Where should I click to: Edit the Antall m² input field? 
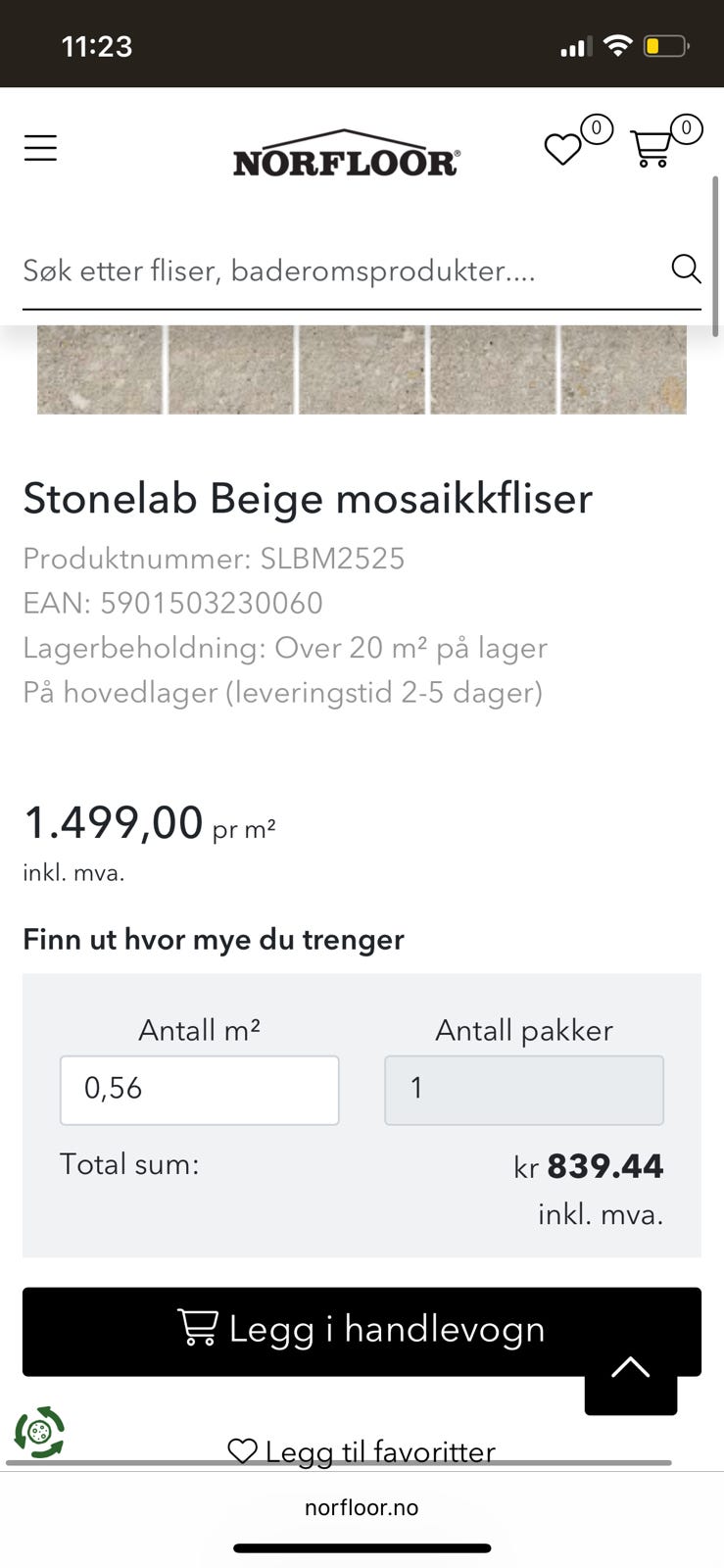tap(199, 1090)
